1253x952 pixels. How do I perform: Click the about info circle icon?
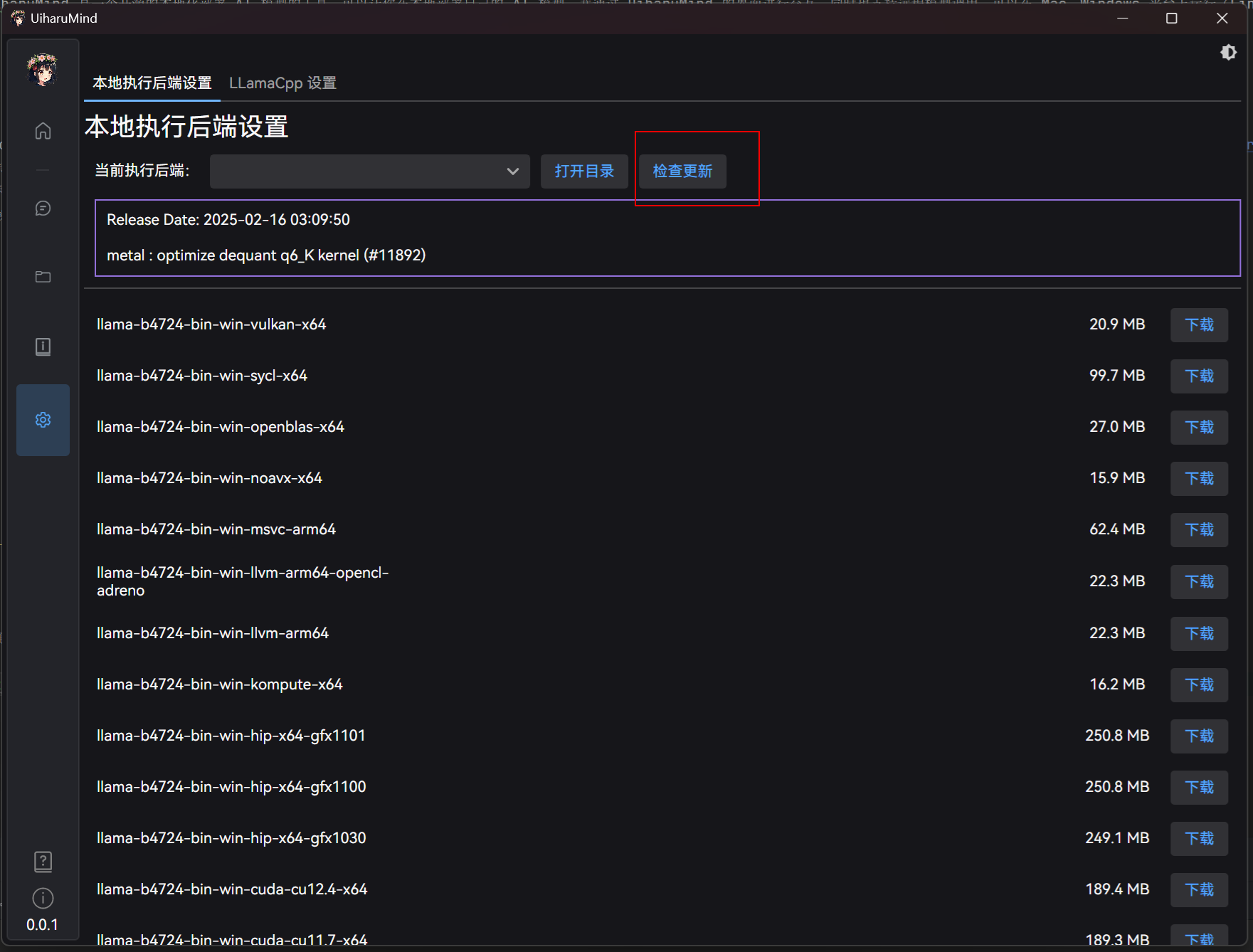click(x=43, y=898)
